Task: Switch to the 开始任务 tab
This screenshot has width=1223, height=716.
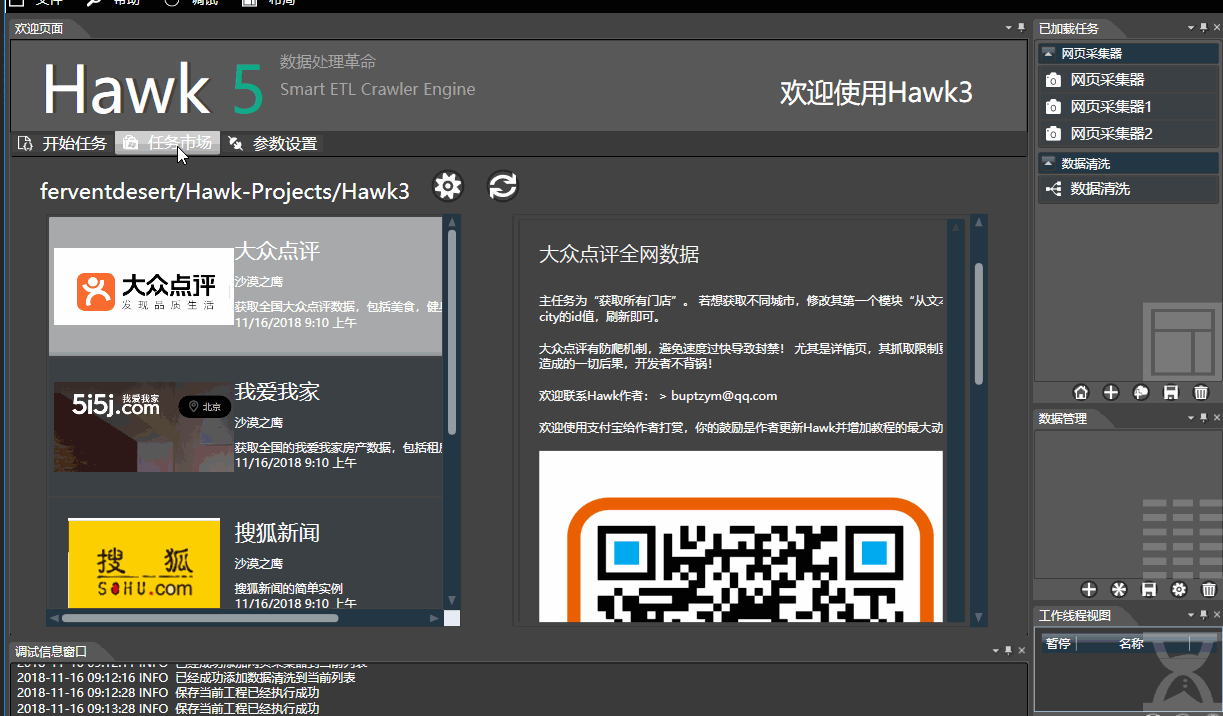Action: 63,143
